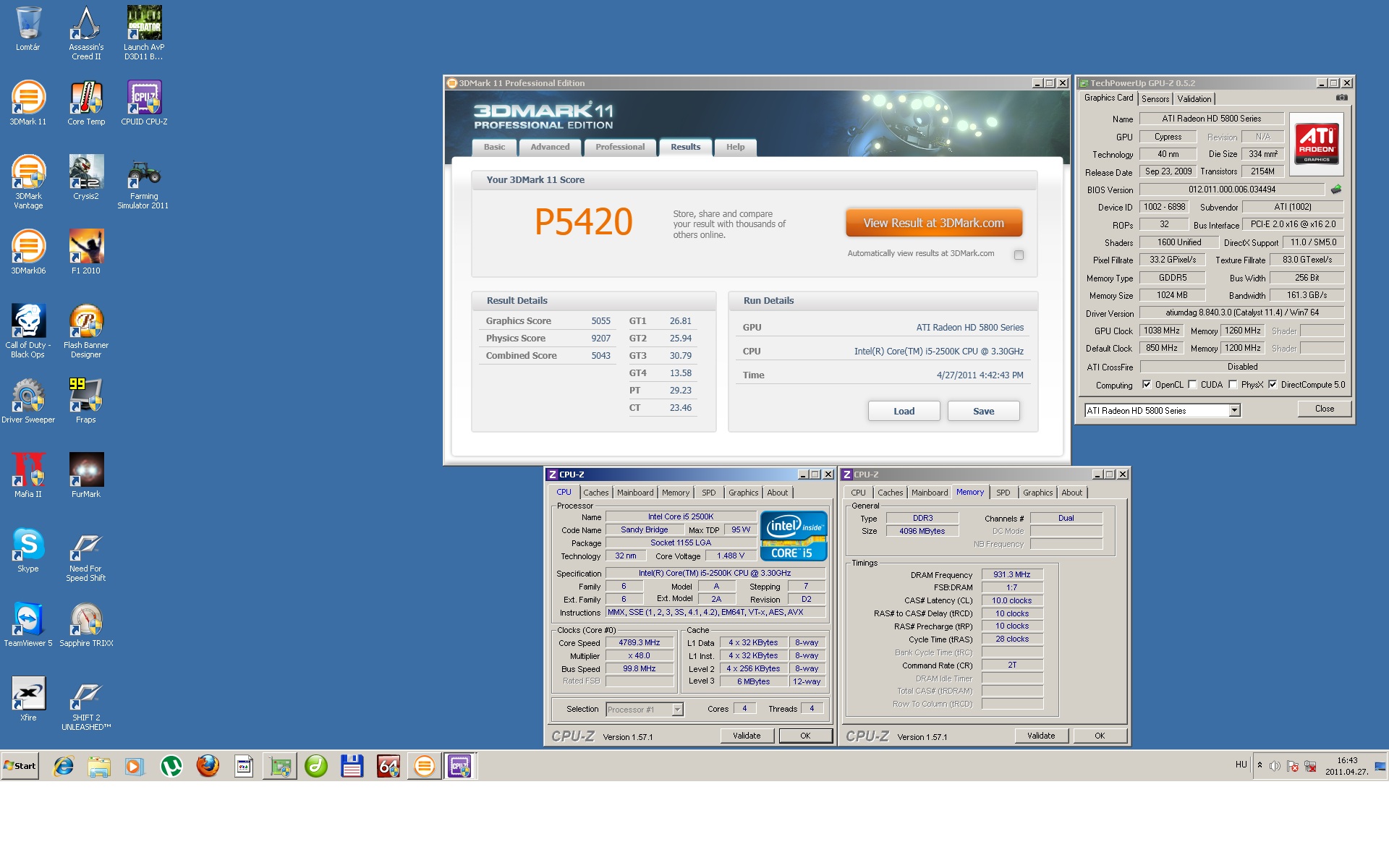
Task: Click the Start button
Action: pyautogui.click(x=20, y=766)
